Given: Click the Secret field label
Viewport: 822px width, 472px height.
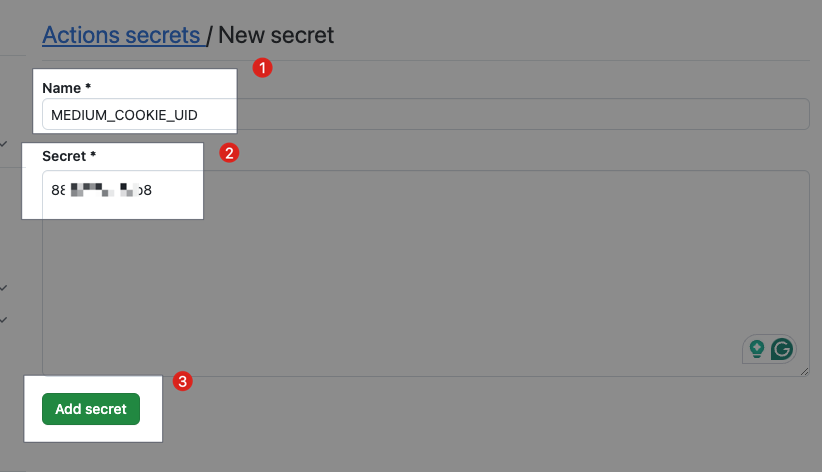Looking at the screenshot, I should pos(66,156).
